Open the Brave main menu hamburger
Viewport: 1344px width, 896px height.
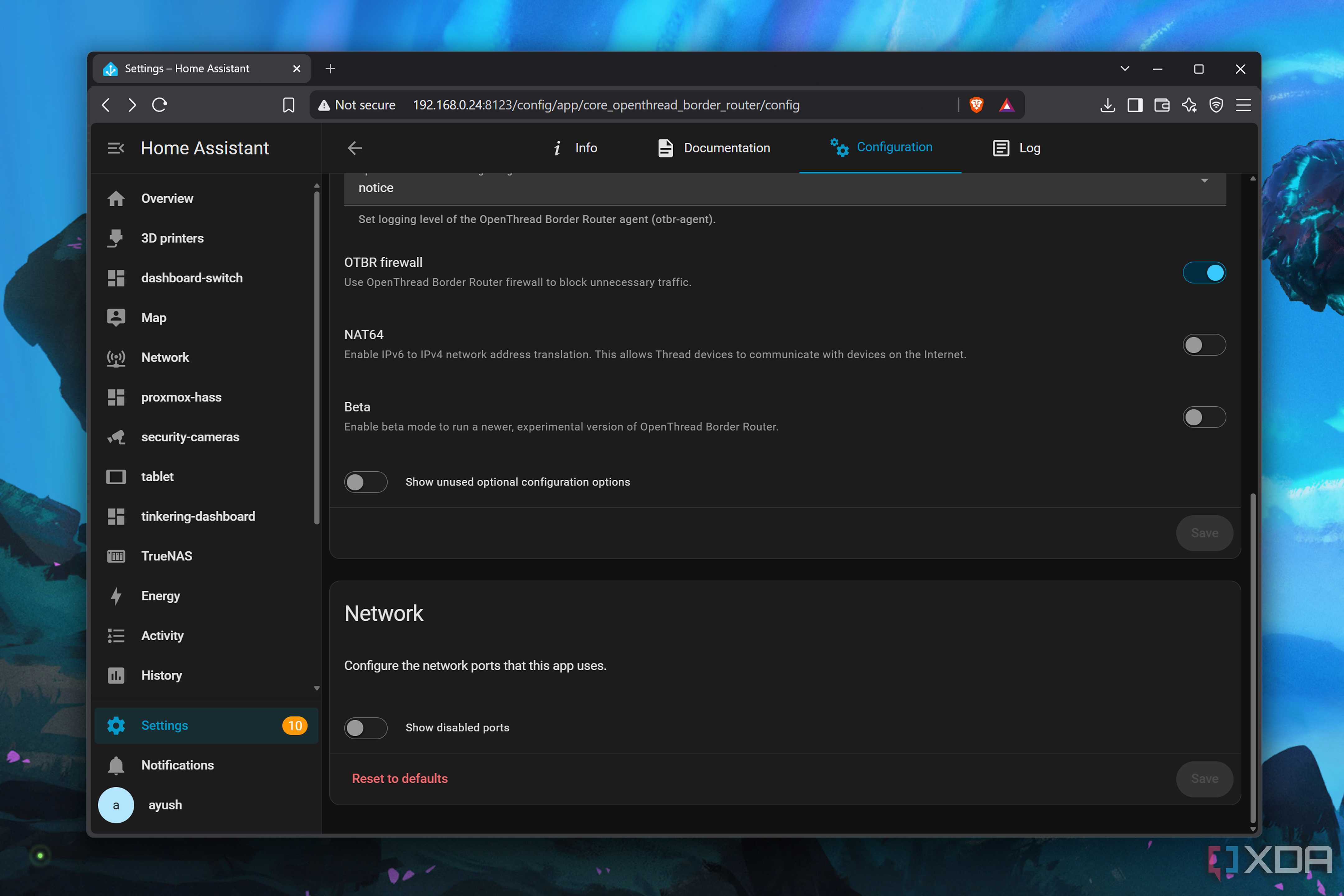1244,105
